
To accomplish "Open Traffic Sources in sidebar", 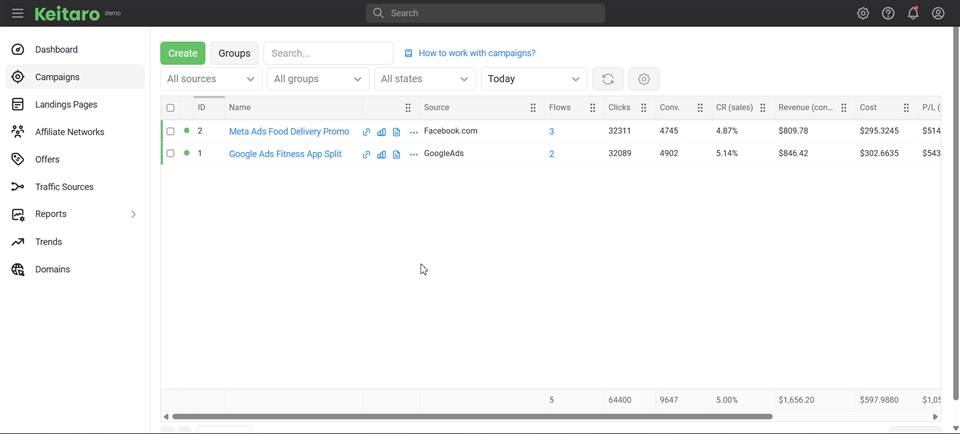I will [x=64, y=187].
